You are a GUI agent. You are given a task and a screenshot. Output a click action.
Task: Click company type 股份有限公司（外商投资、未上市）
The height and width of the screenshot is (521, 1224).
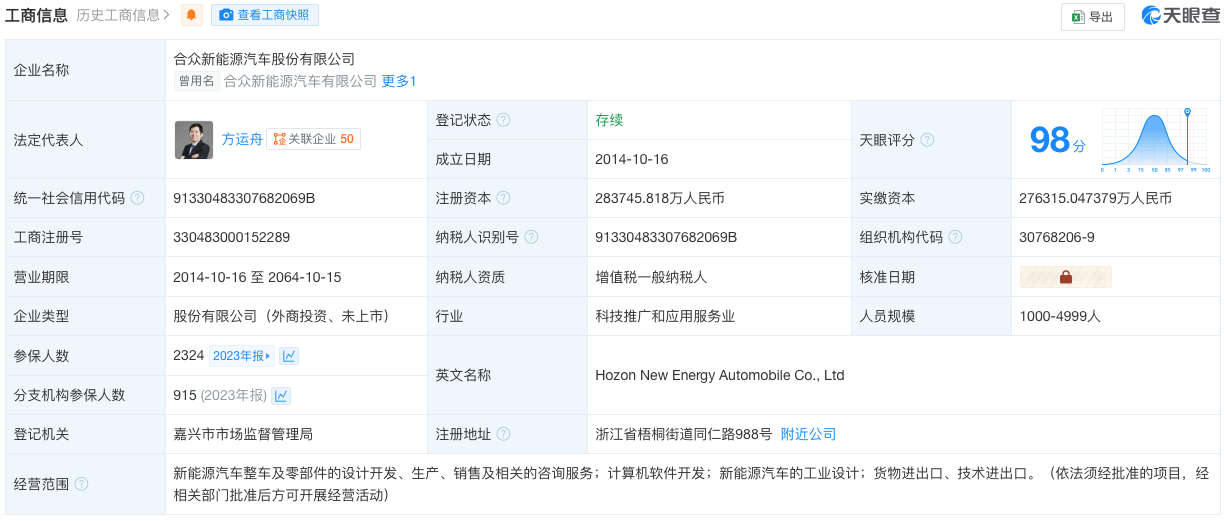pos(282,316)
